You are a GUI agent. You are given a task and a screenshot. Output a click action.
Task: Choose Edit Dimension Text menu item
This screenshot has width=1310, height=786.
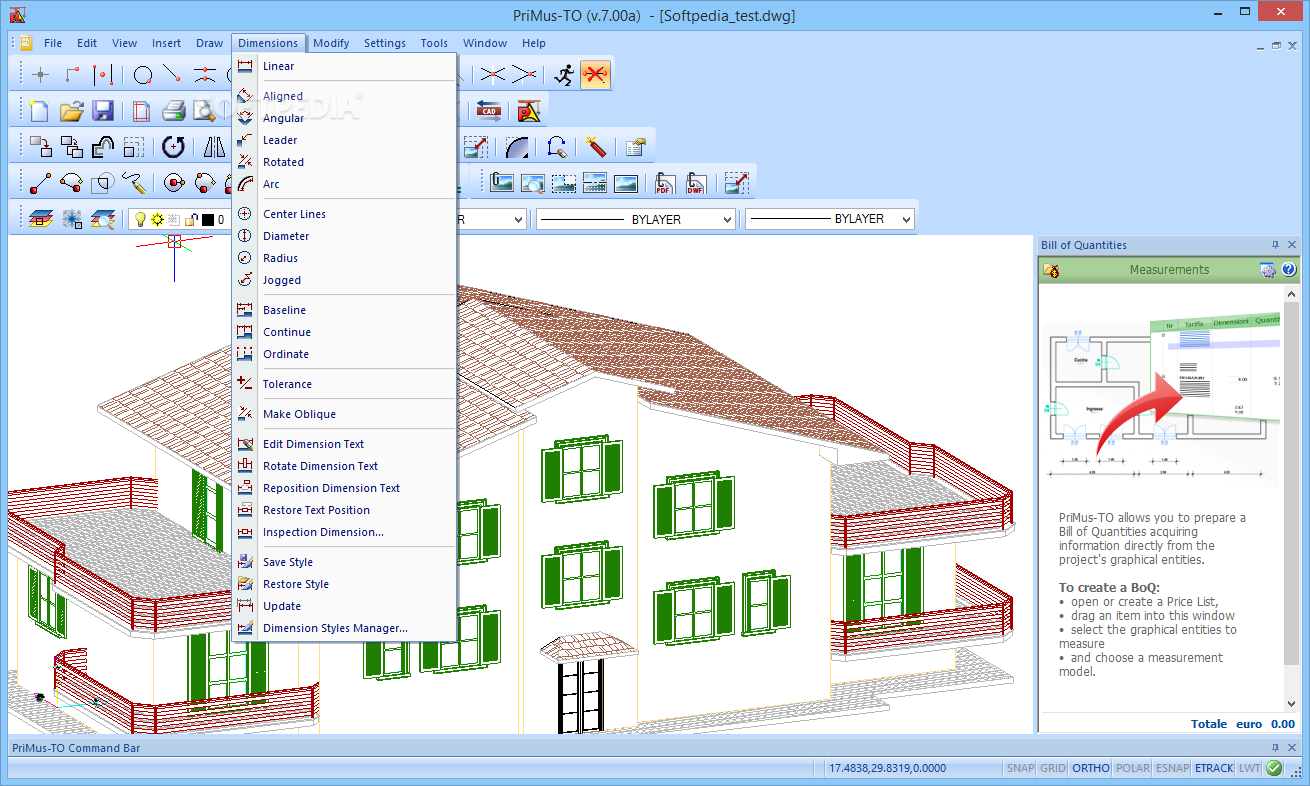344,444
